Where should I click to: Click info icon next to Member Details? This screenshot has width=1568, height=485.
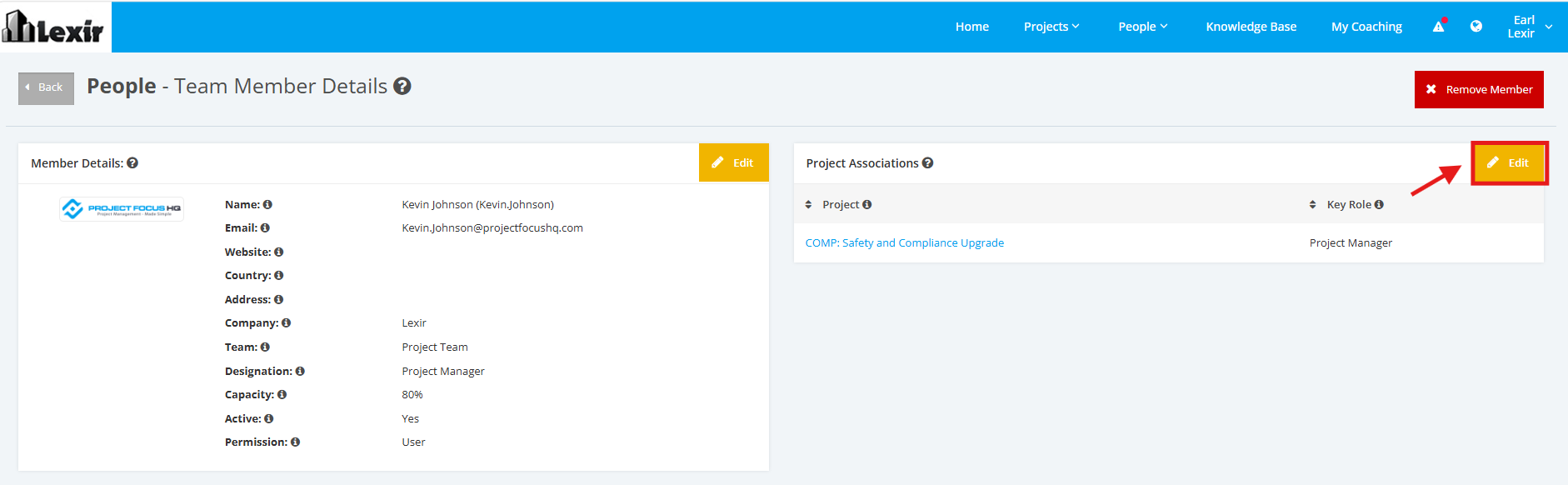[x=132, y=163]
